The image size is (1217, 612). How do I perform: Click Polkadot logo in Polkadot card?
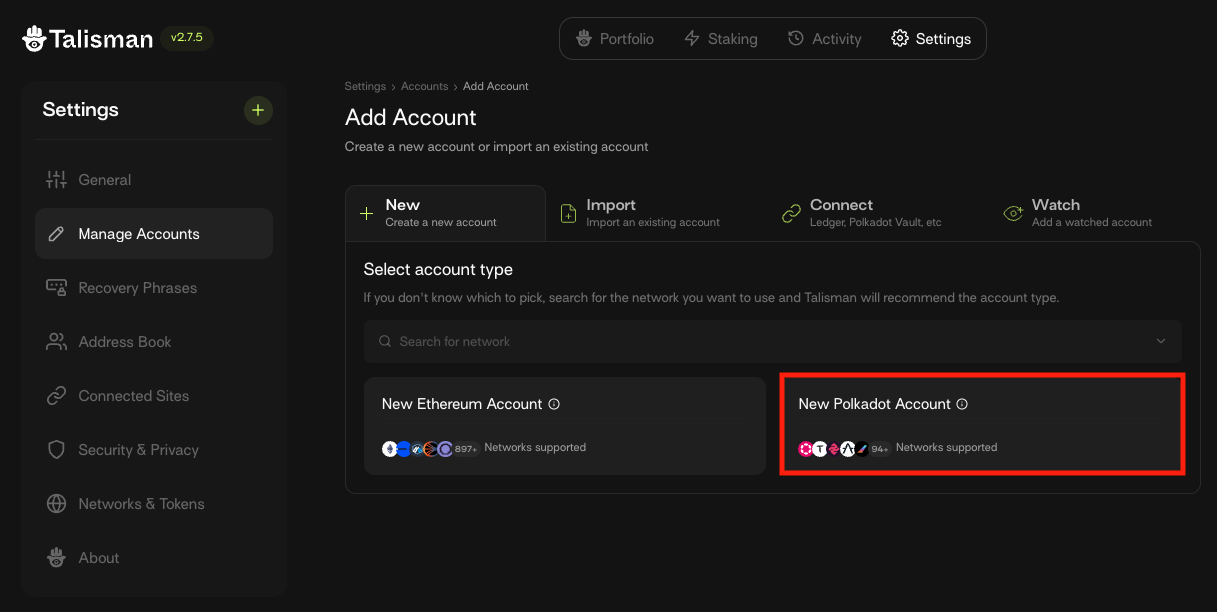(806, 449)
